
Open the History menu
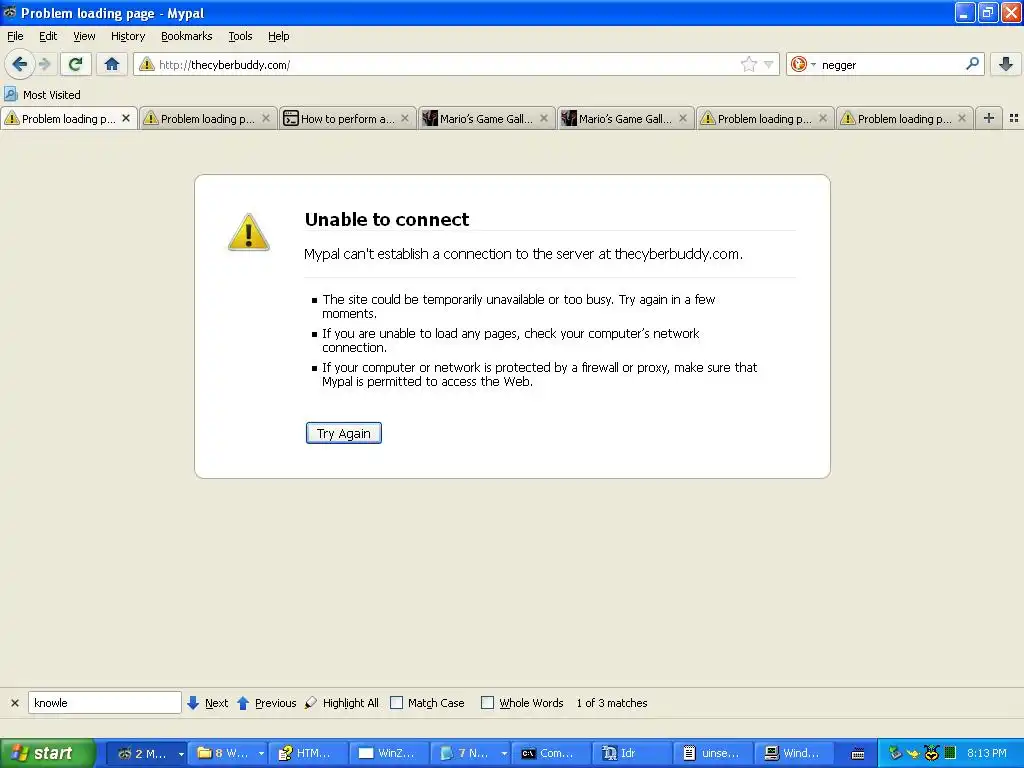tap(127, 36)
